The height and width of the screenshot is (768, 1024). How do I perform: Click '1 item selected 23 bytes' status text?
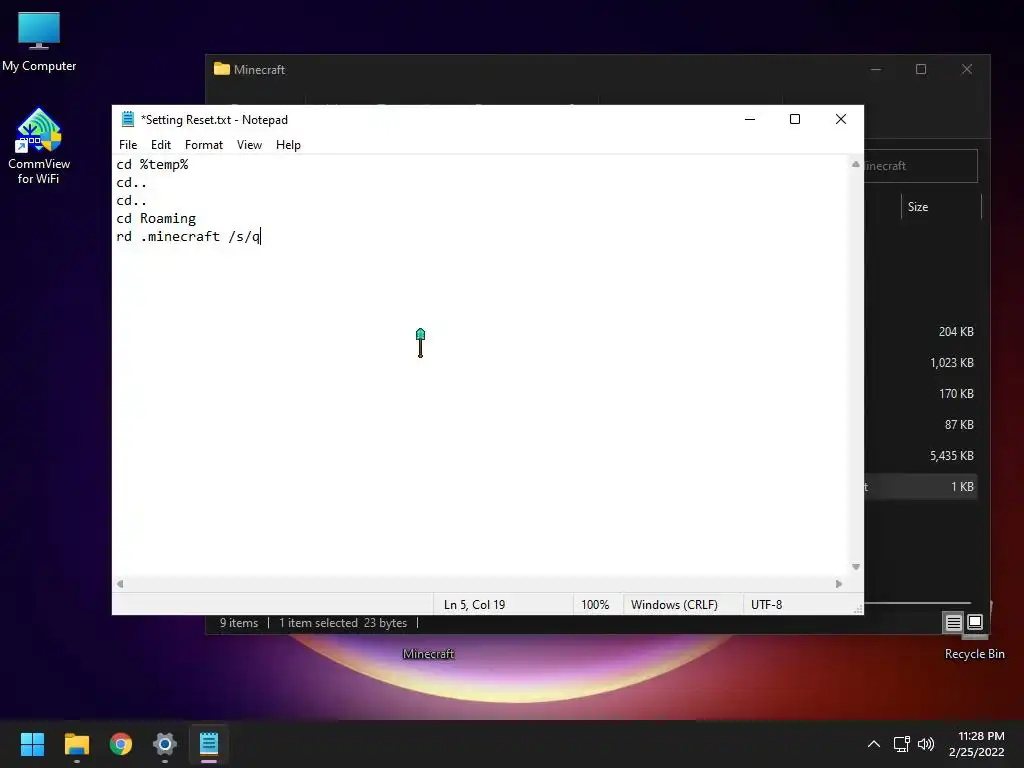[343, 623]
